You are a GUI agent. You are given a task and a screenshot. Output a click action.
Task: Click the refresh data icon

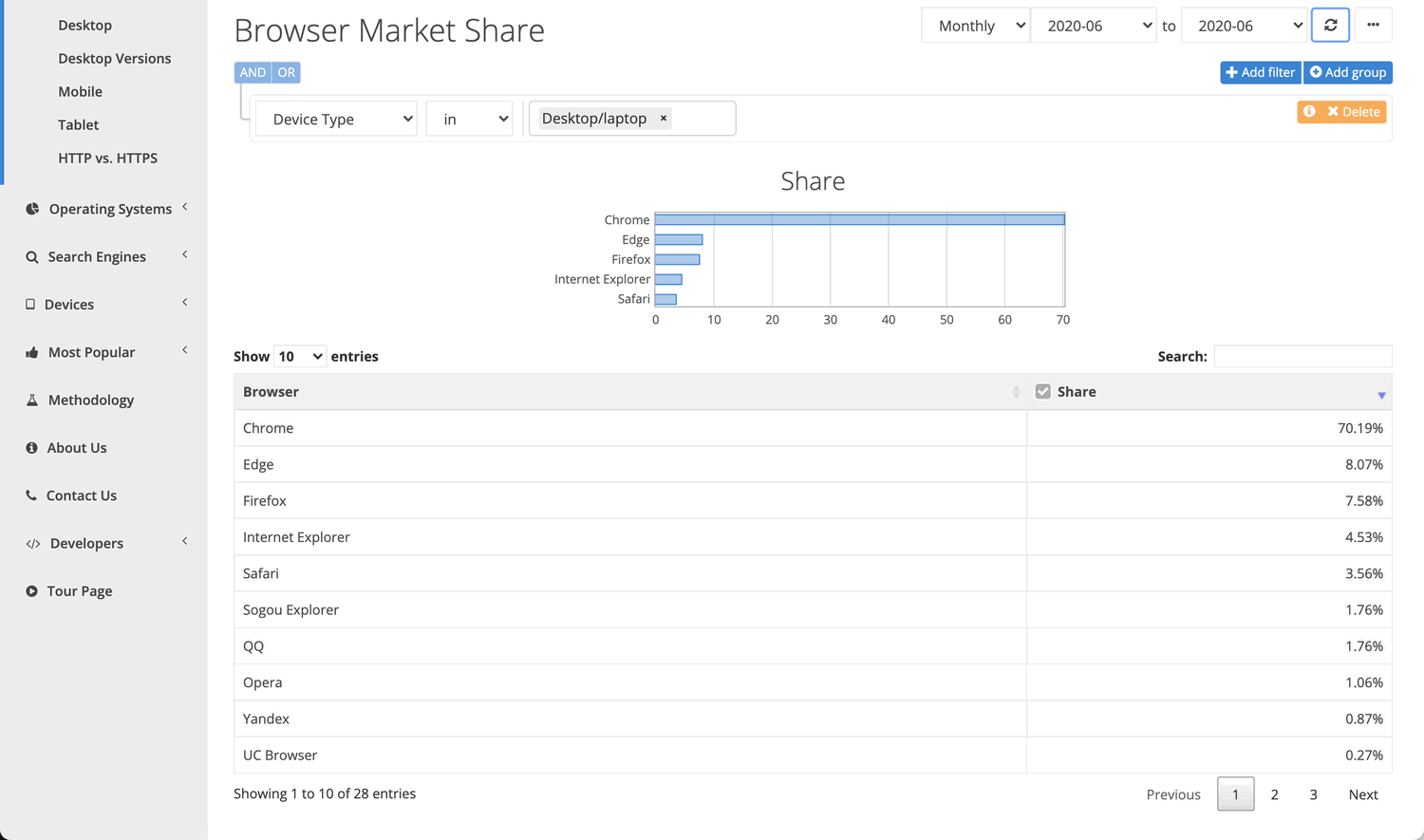tap(1330, 25)
